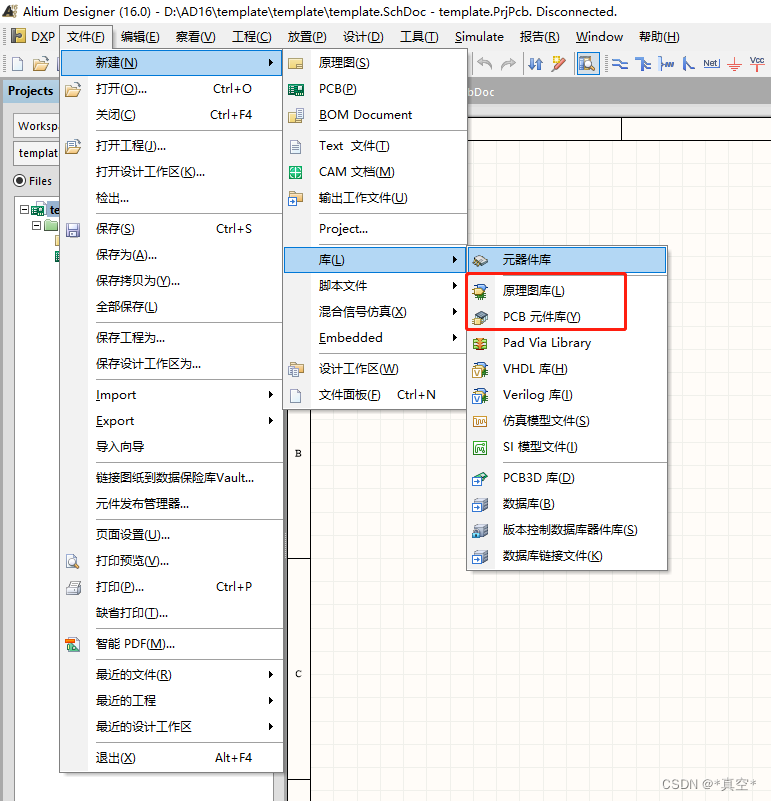Select the Files radio button
771x801 pixels.
tap(19, 181)
